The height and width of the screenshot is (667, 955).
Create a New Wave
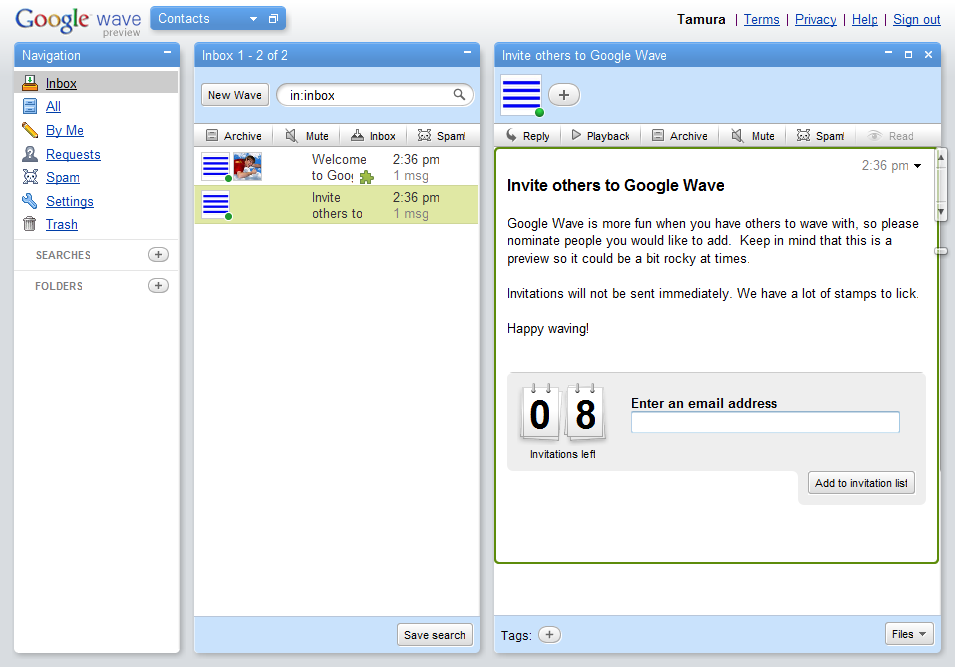point(234,94)
